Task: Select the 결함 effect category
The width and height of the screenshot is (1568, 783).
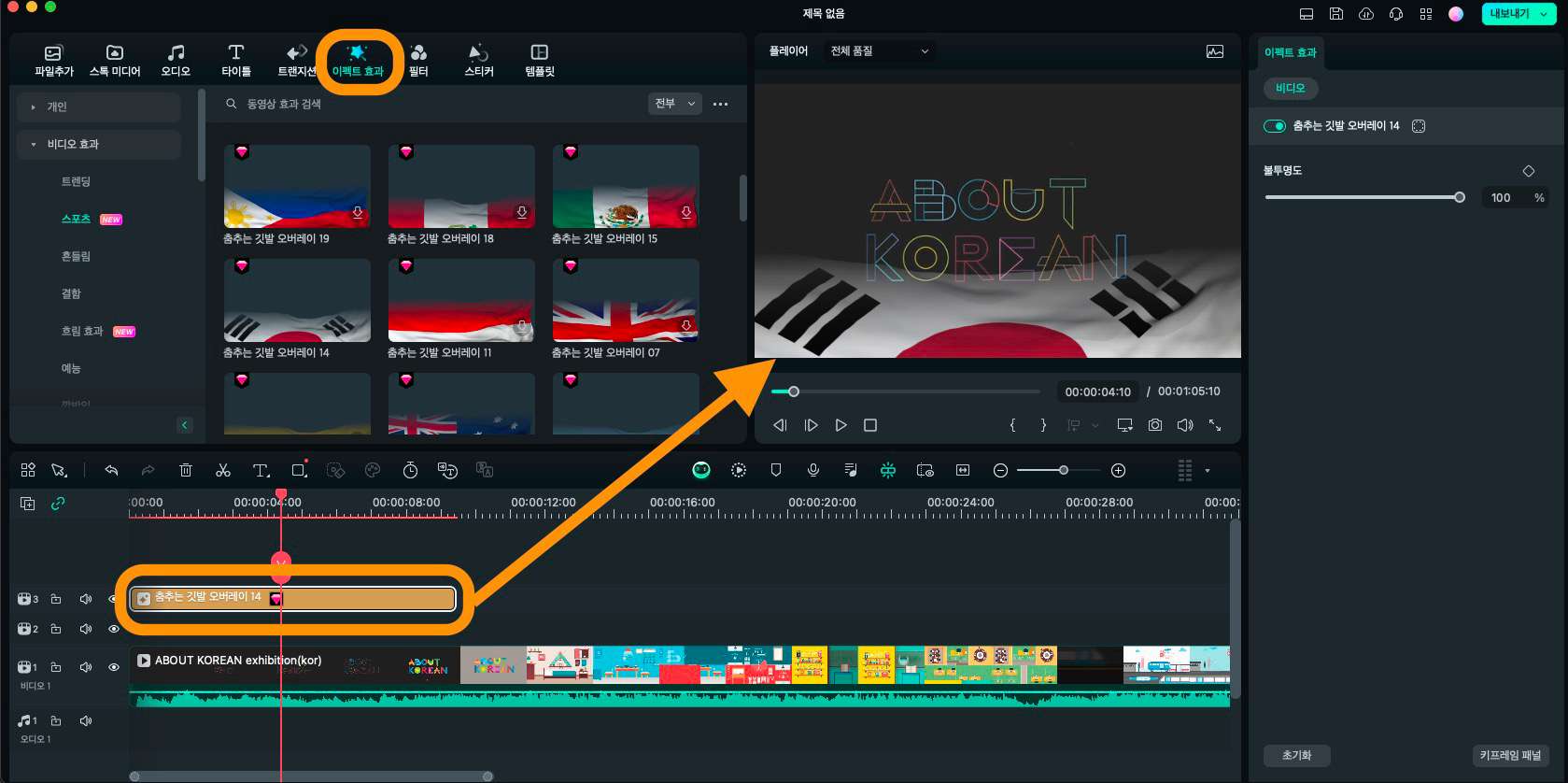Action: click(71, 293)
